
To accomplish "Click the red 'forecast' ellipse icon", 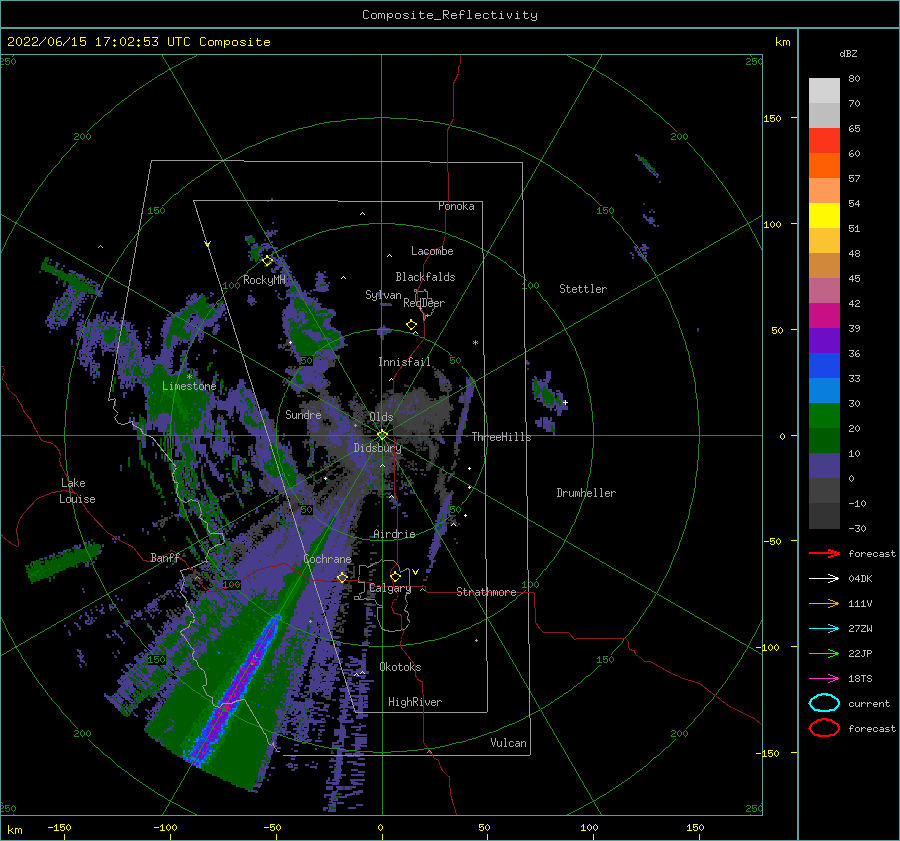I will coord(824,728).
